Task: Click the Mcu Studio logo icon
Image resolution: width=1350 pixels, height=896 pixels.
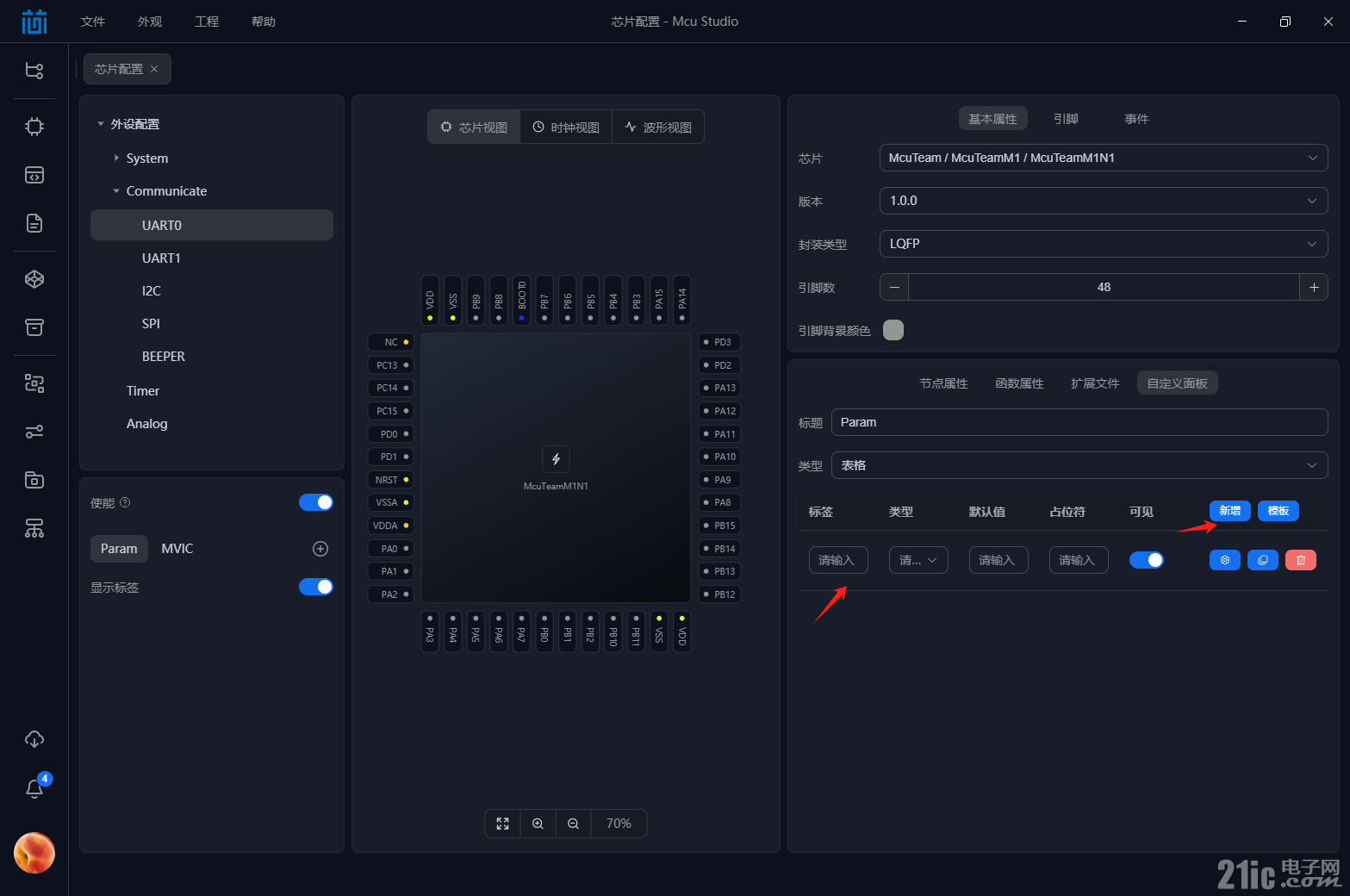Action: (34, 22)
